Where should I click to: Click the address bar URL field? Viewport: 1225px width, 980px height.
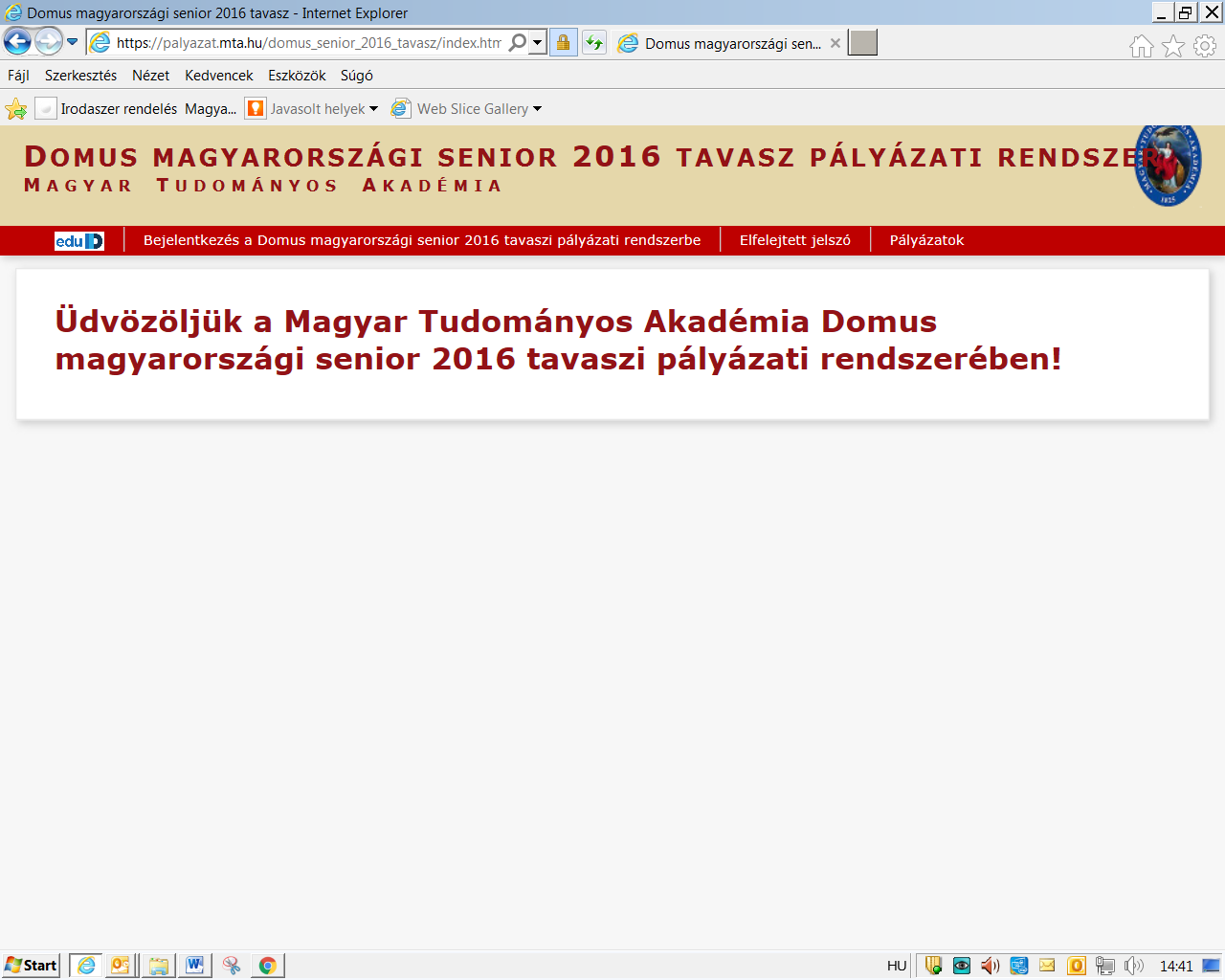click(308, 42)
